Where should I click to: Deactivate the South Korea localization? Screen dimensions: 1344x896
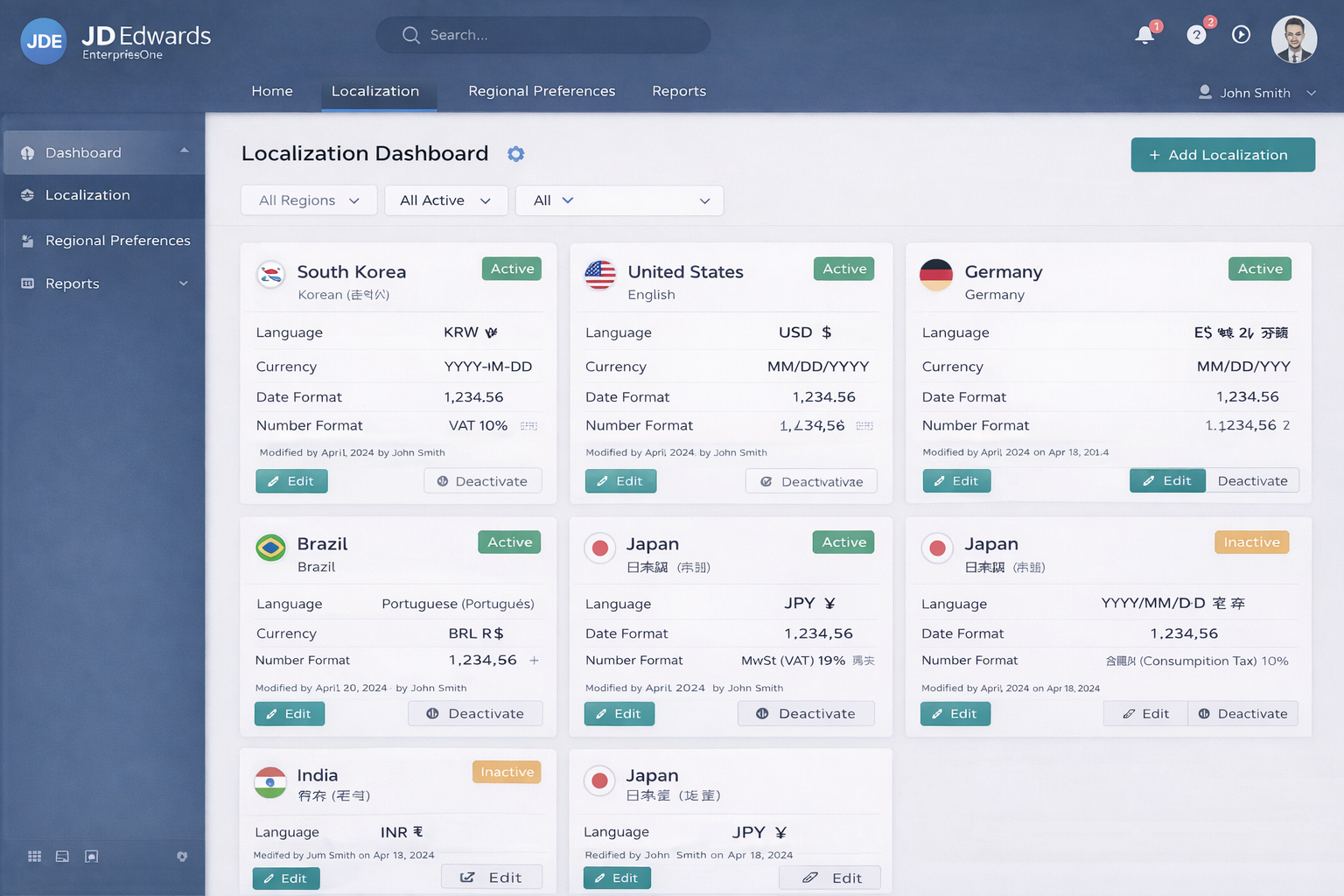(482, 481)
